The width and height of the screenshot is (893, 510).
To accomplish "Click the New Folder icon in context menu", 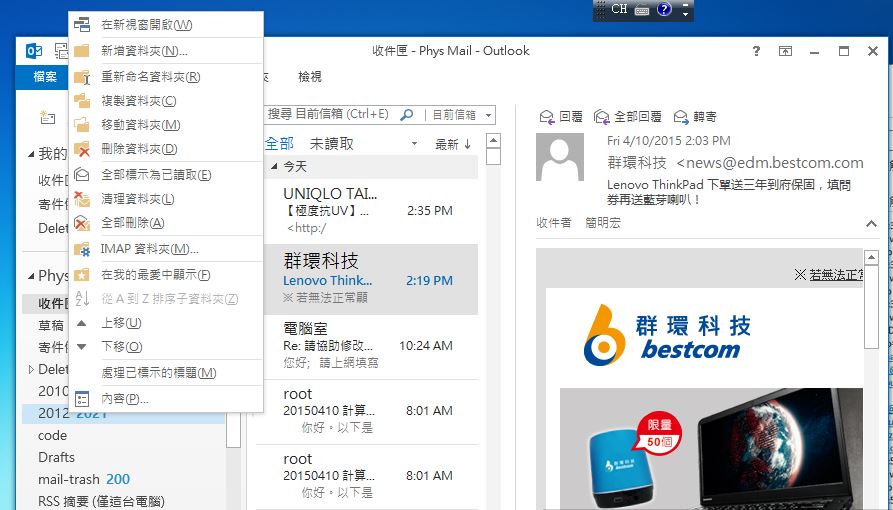I will (82, 51).
